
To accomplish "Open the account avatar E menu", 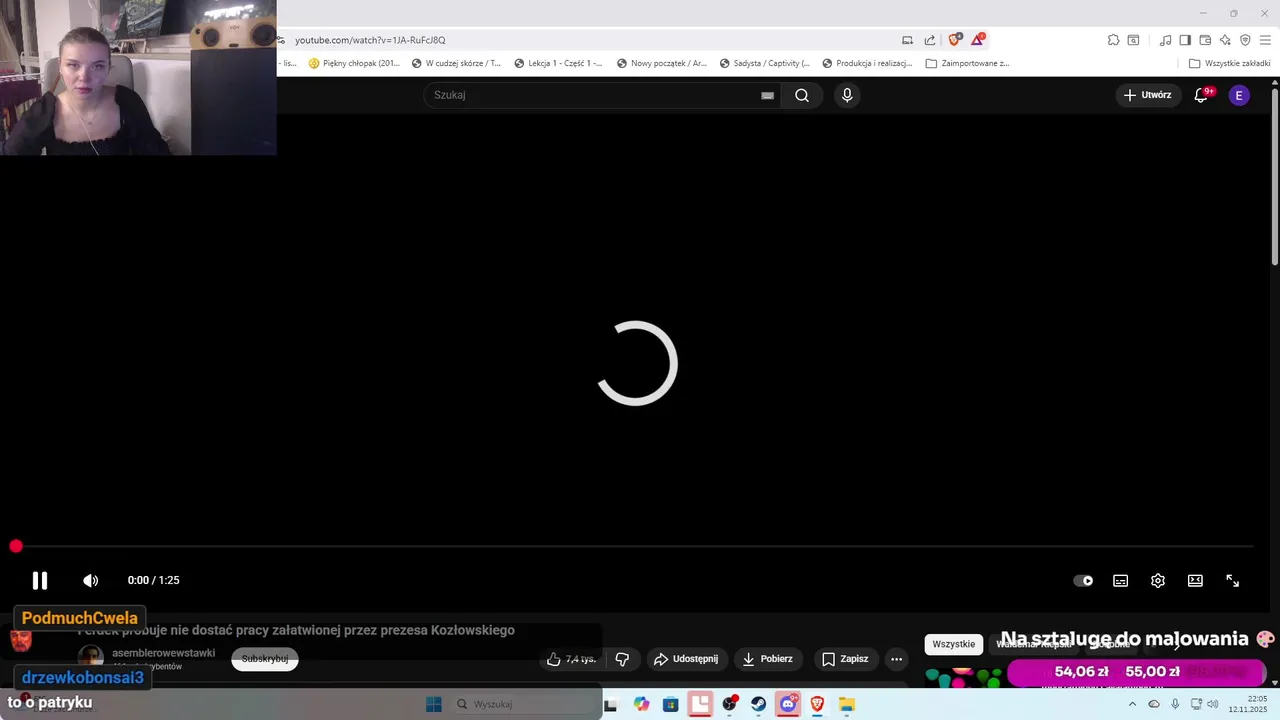I will (1239, 95).
